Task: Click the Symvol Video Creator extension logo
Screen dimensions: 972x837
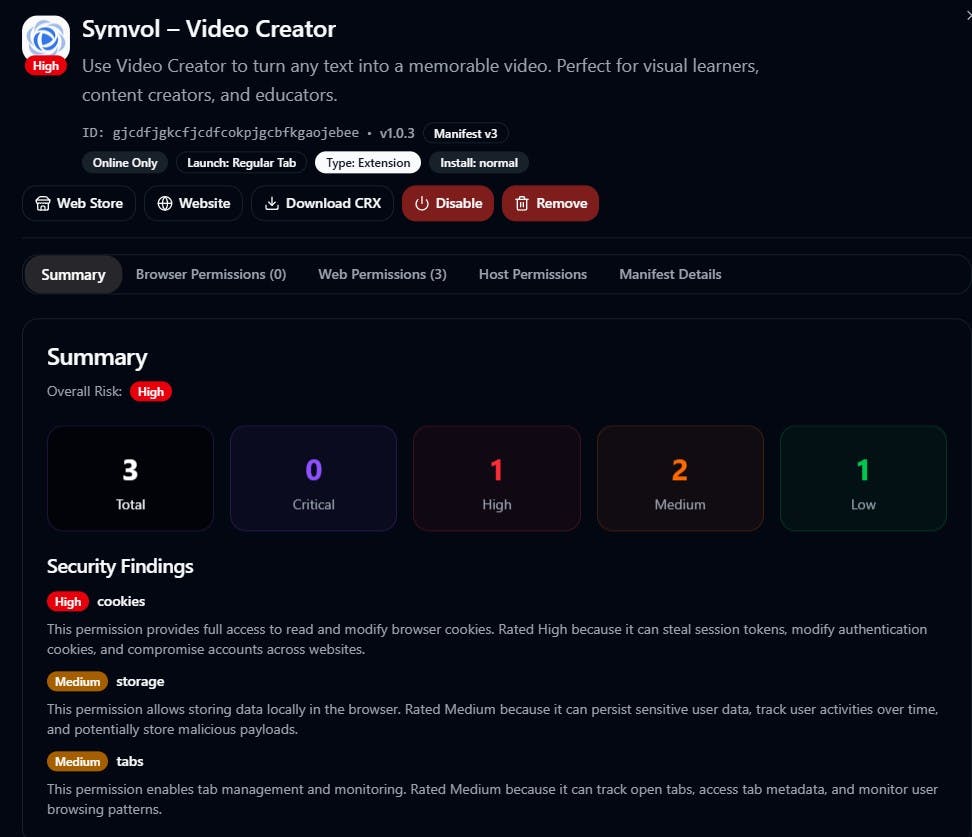Action: point(45,38)
